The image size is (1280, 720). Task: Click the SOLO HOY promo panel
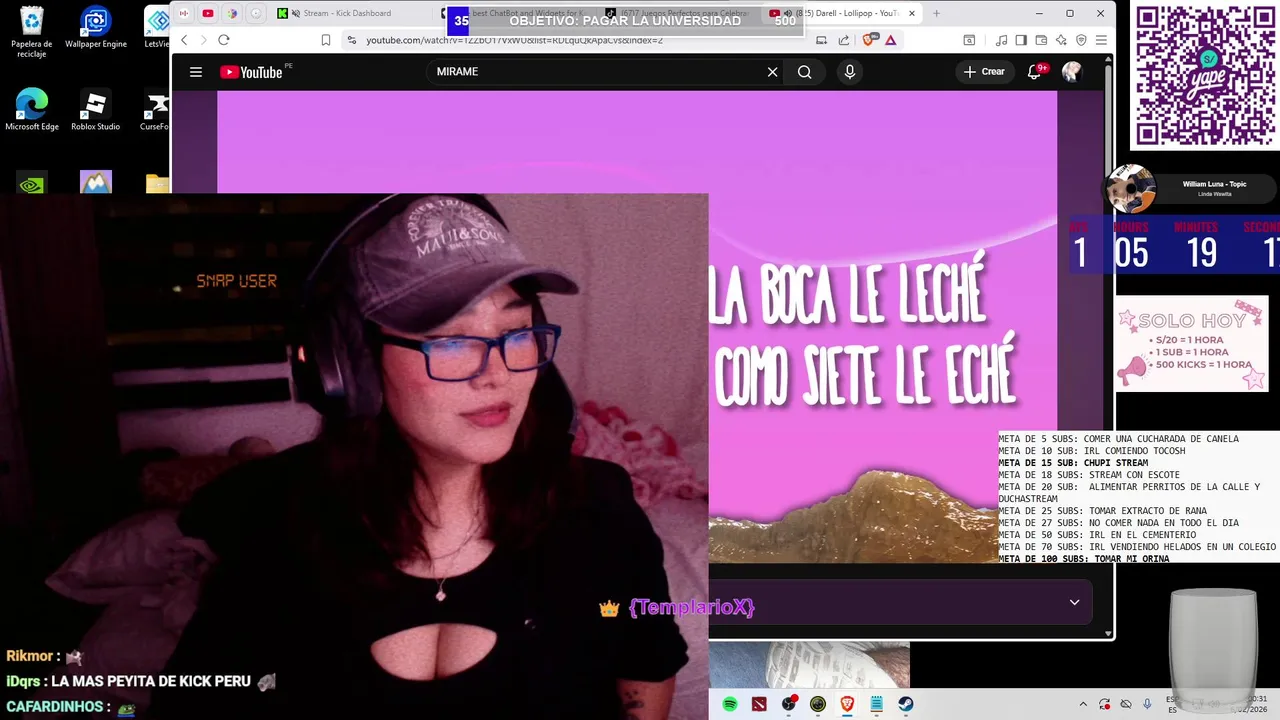tap(1191, 345)
